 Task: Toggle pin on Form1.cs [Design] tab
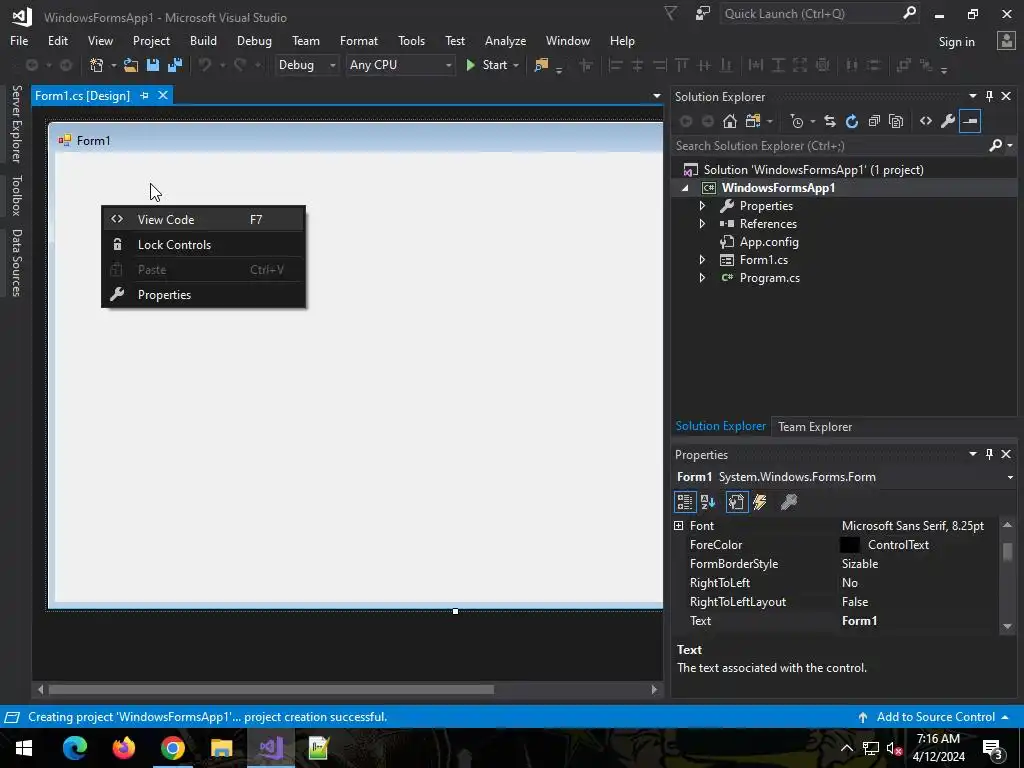144,95
